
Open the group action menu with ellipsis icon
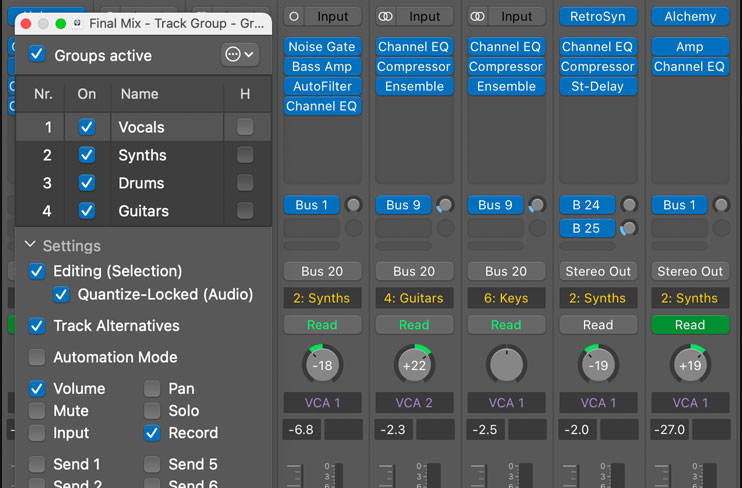(239, 54)
